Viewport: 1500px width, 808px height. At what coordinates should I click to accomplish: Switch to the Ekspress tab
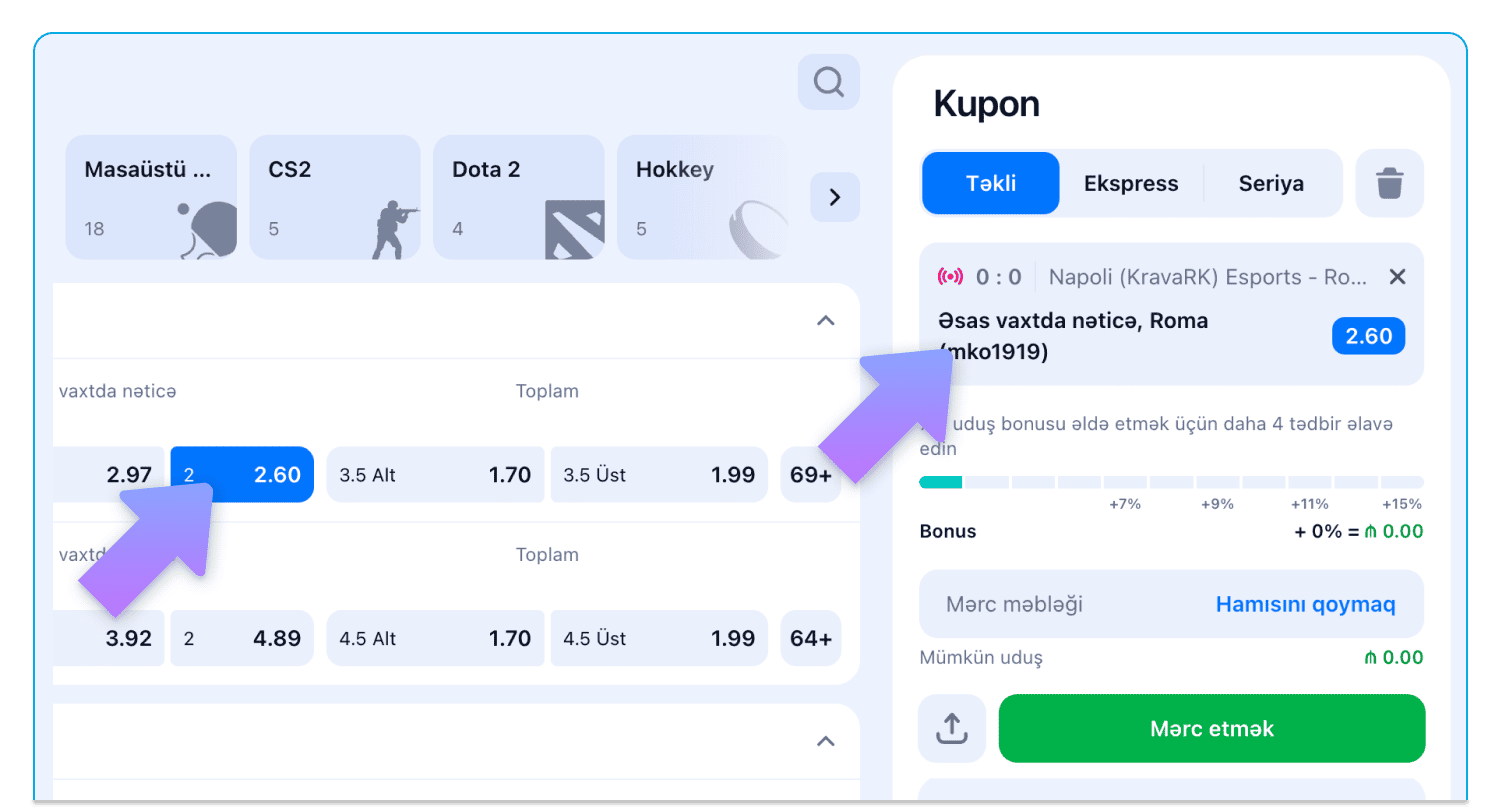[x=1131, y=184]
